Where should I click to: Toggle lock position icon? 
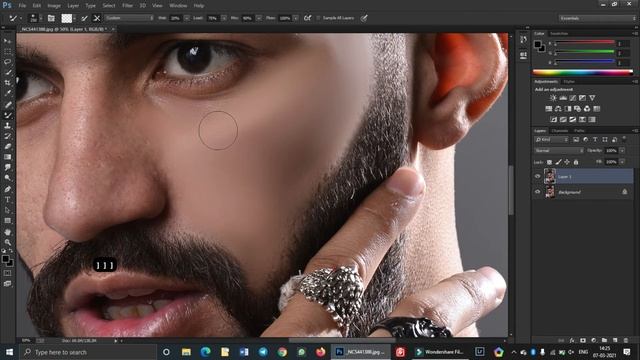tap(567, 162)
